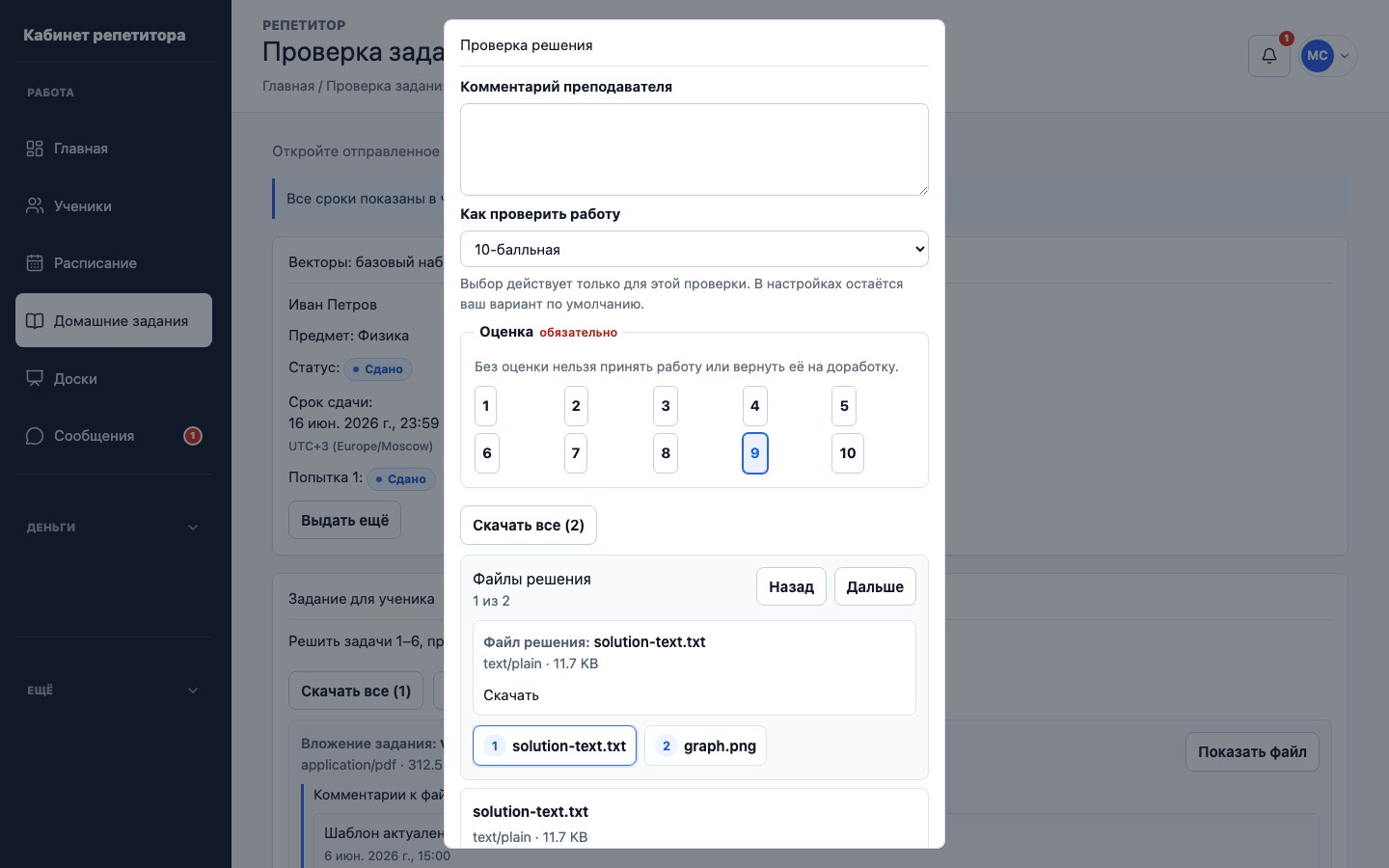
Task: Click Скачать все (1) in background page
Action: (356, 691)
